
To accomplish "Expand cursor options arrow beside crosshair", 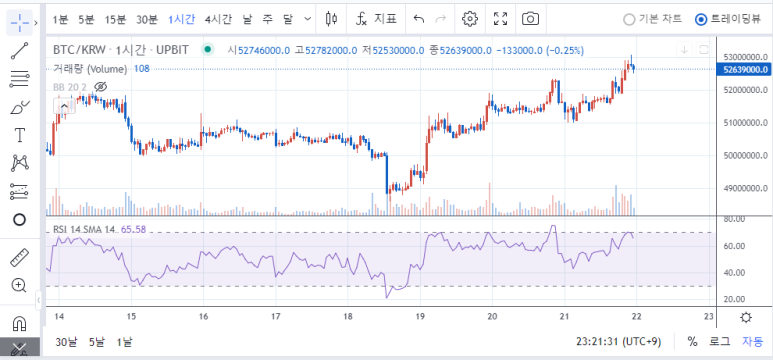I will coord(36,22).
